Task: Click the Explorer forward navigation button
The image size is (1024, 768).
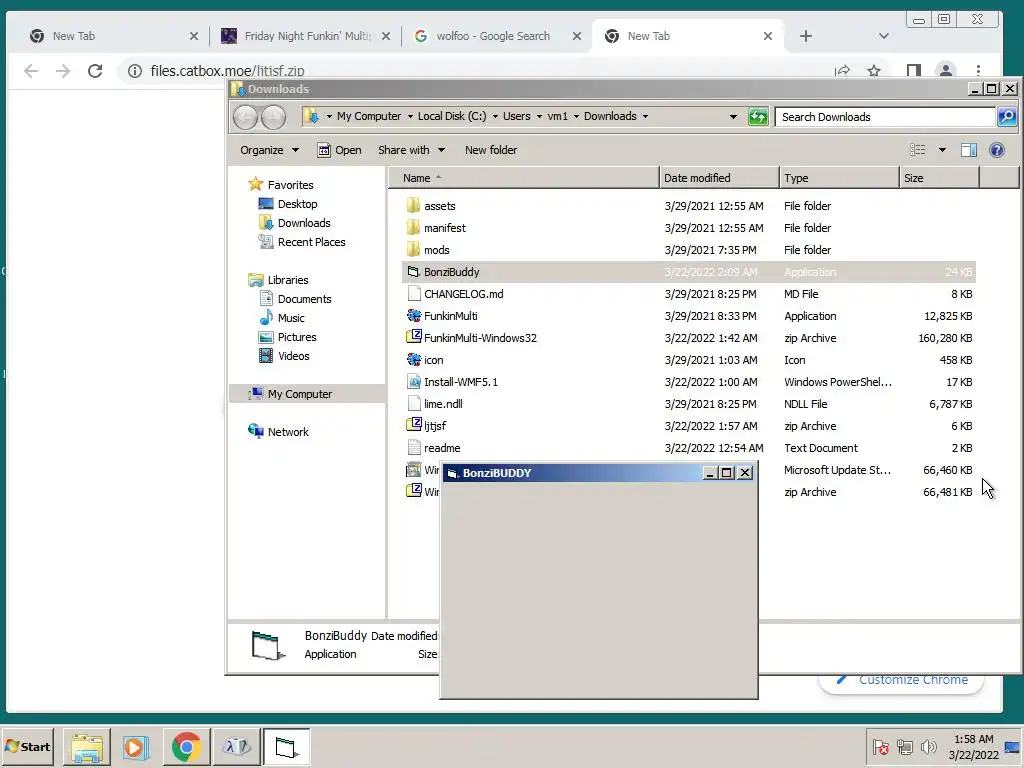Action: click(273, 117)
